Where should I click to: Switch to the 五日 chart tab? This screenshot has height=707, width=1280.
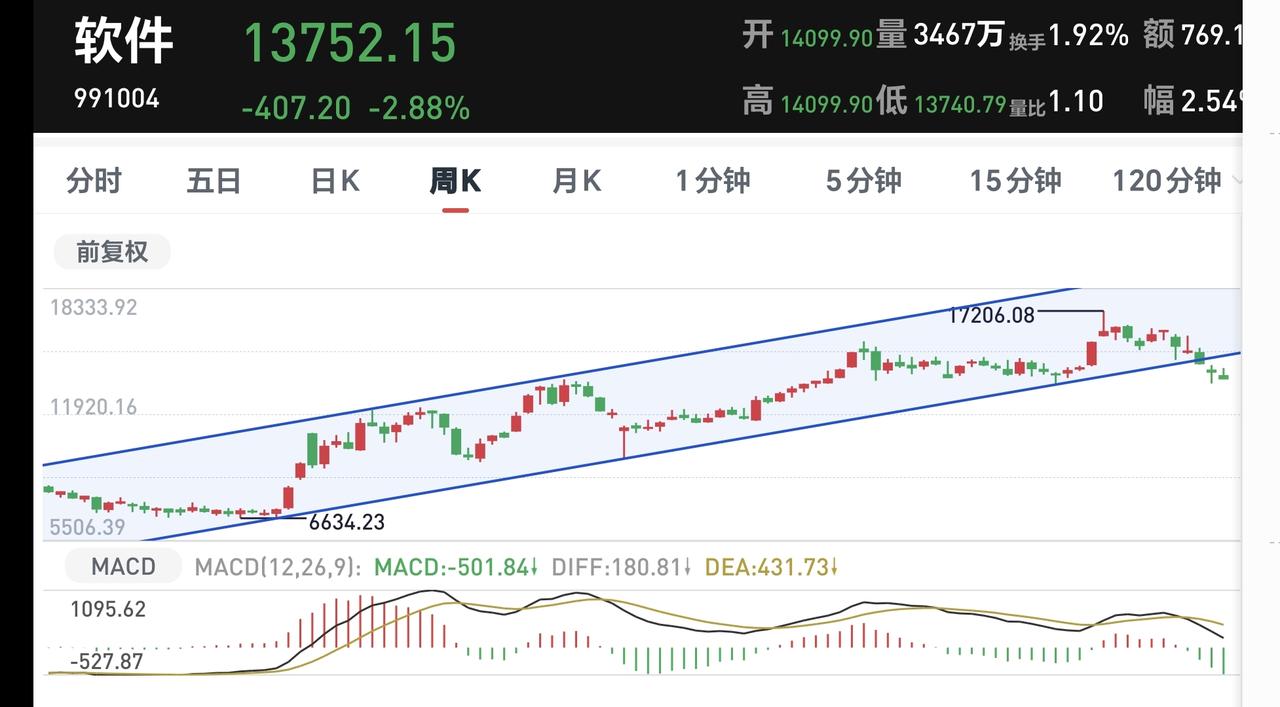click(x=214, y=181)
